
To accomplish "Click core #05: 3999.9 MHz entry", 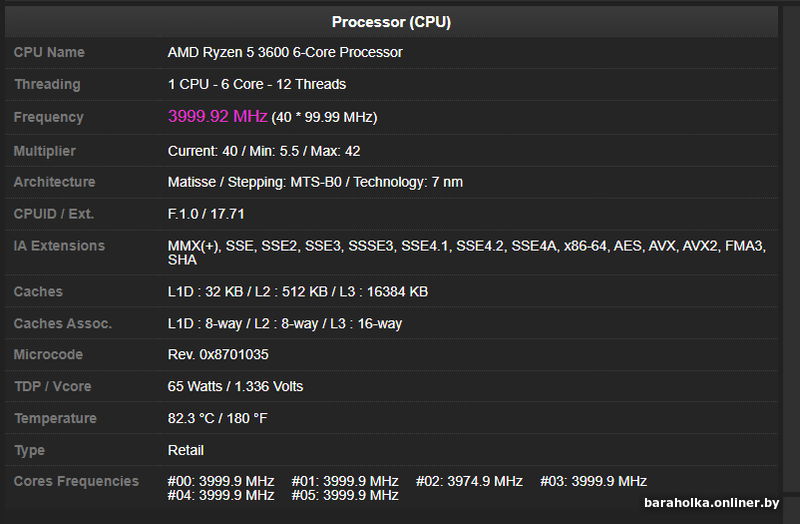I will click(x=345, y=495).
